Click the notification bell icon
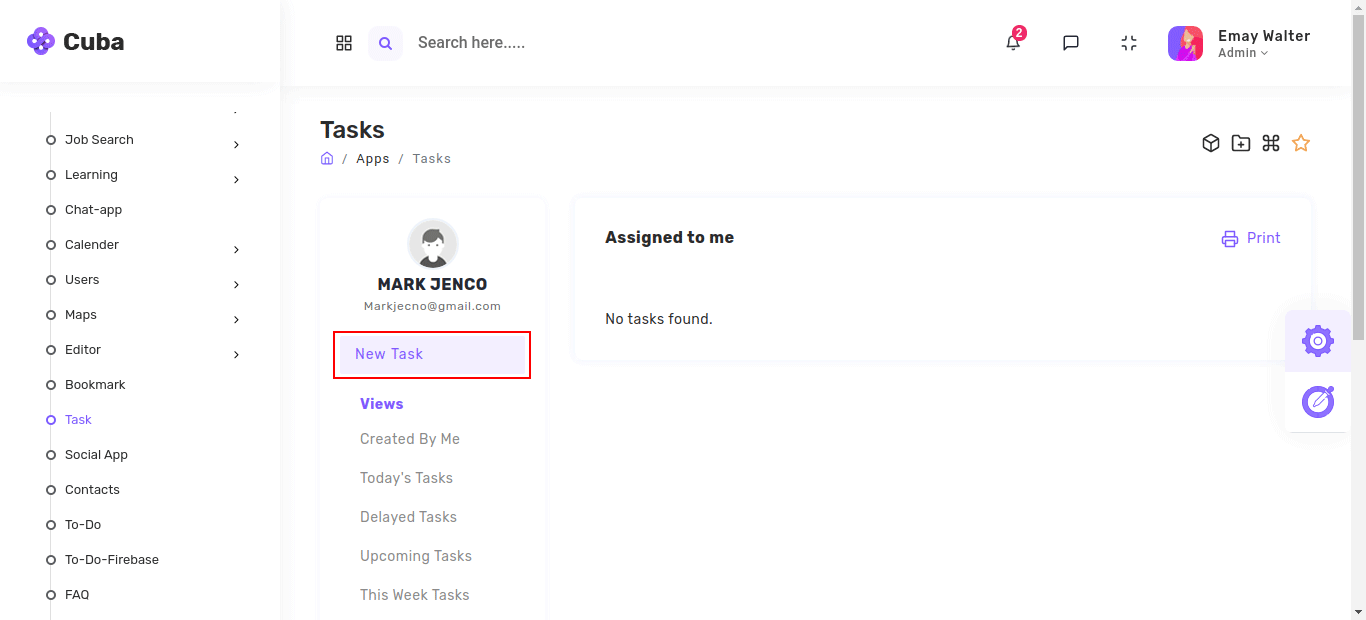 [x=1013, y=43]
